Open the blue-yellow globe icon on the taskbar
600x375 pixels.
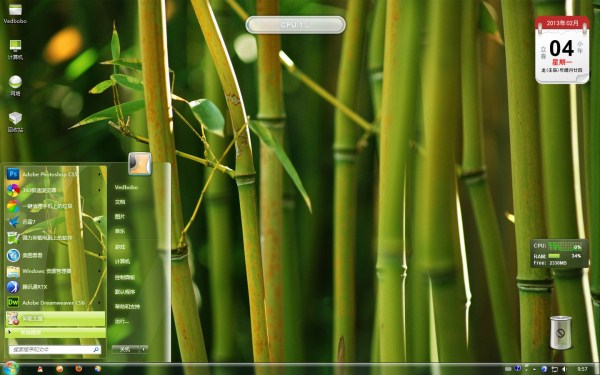[98, 369]
